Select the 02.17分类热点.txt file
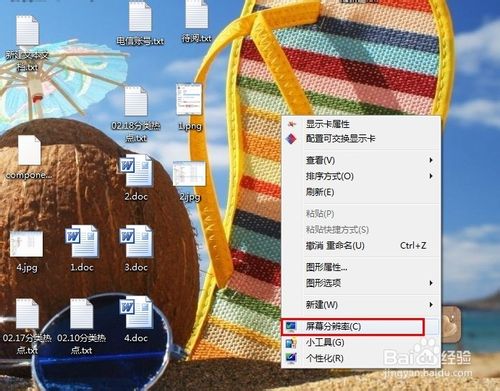Screen dimensions: 500x391 (27, 327)
